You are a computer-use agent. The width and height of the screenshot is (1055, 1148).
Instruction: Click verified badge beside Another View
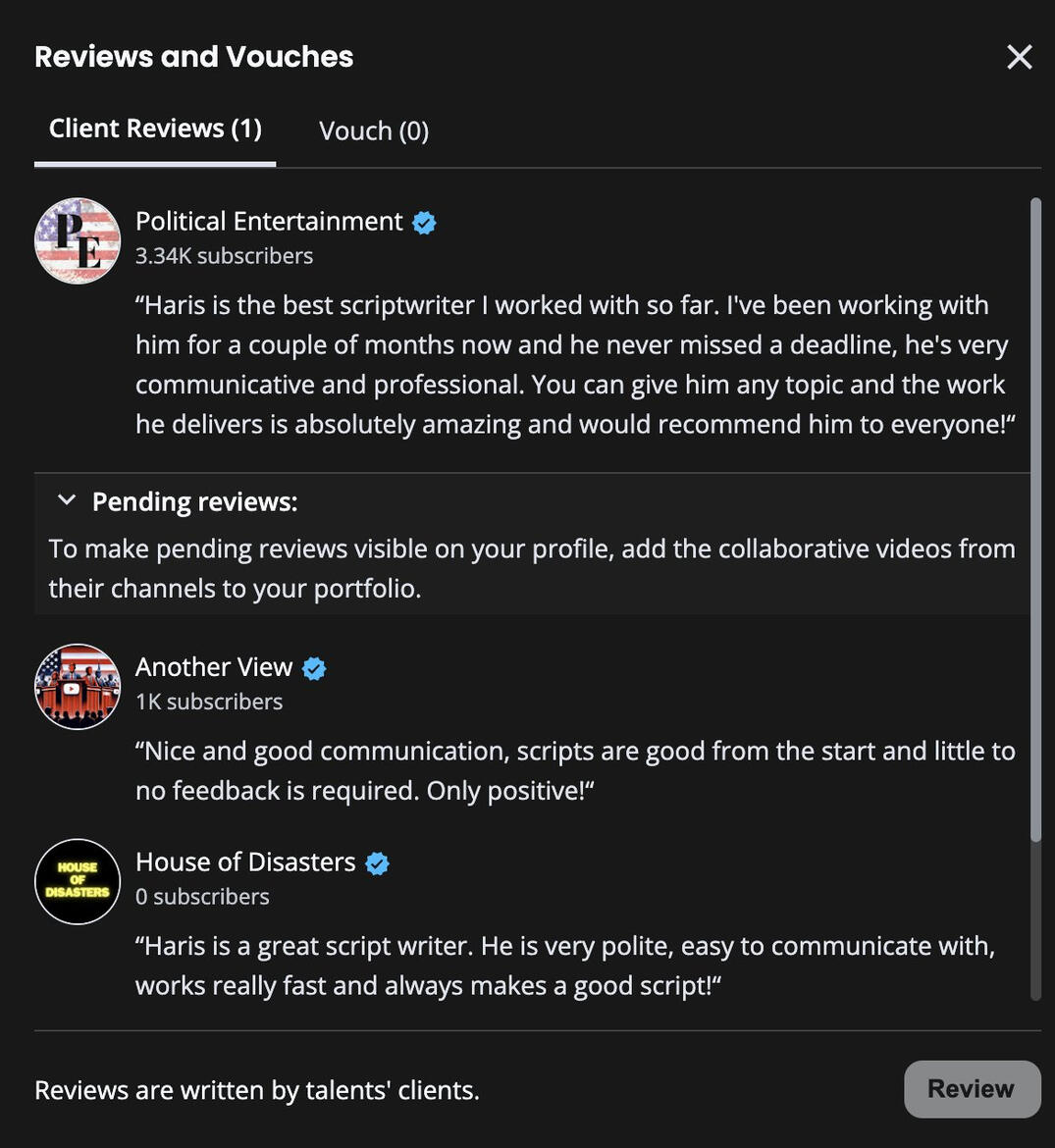click(x=314, y=668)
